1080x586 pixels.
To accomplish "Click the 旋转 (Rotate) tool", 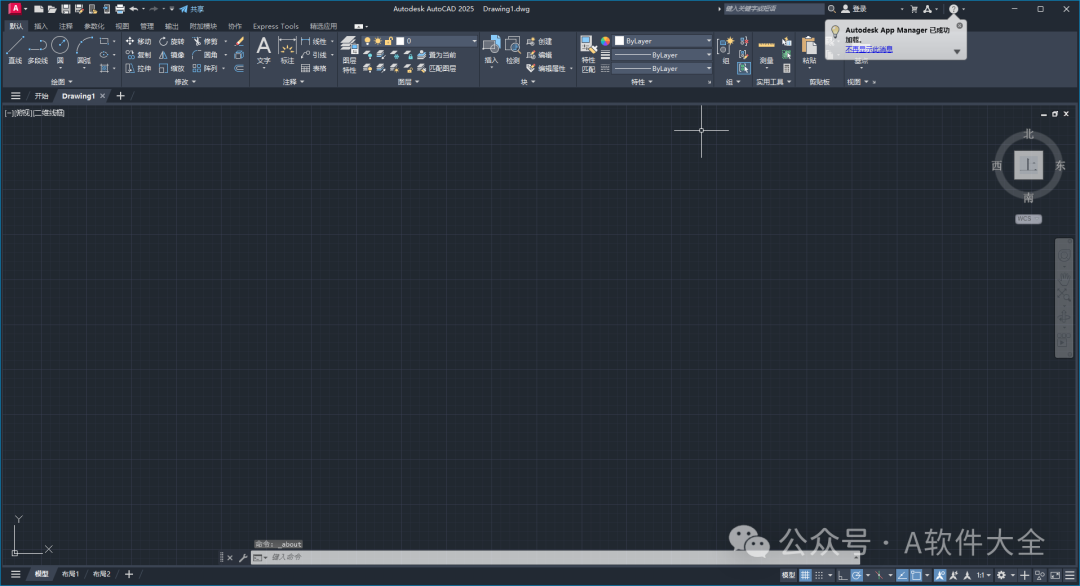I will [171, 41].
